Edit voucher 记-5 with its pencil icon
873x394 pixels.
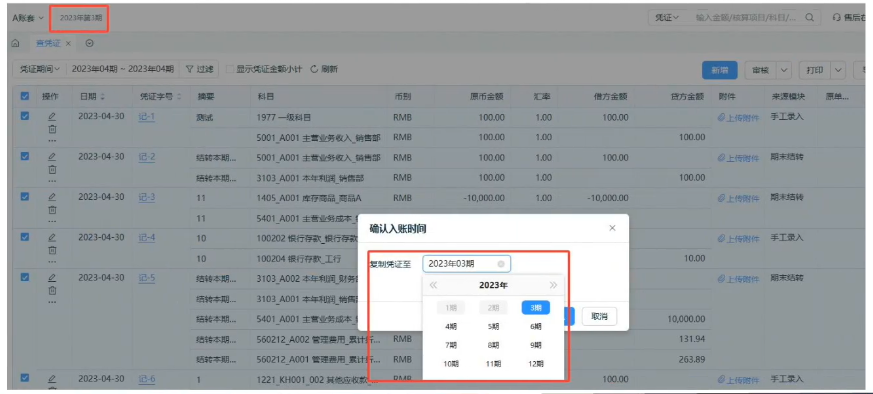[x=52, y=277]
